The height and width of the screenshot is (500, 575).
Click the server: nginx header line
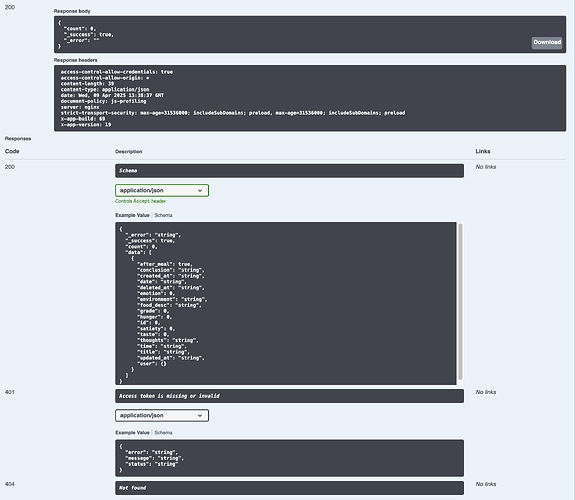[80, 107]
